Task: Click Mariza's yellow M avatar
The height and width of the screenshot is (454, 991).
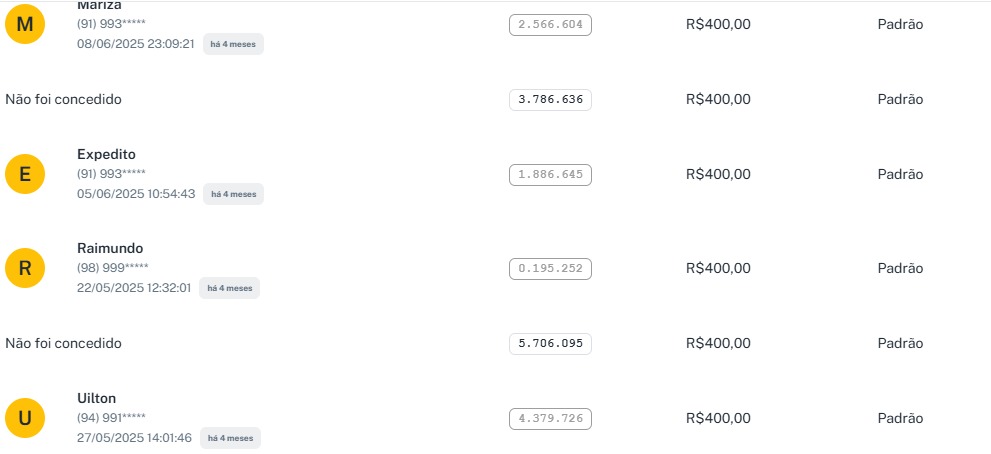Action: tap(25, 24)
